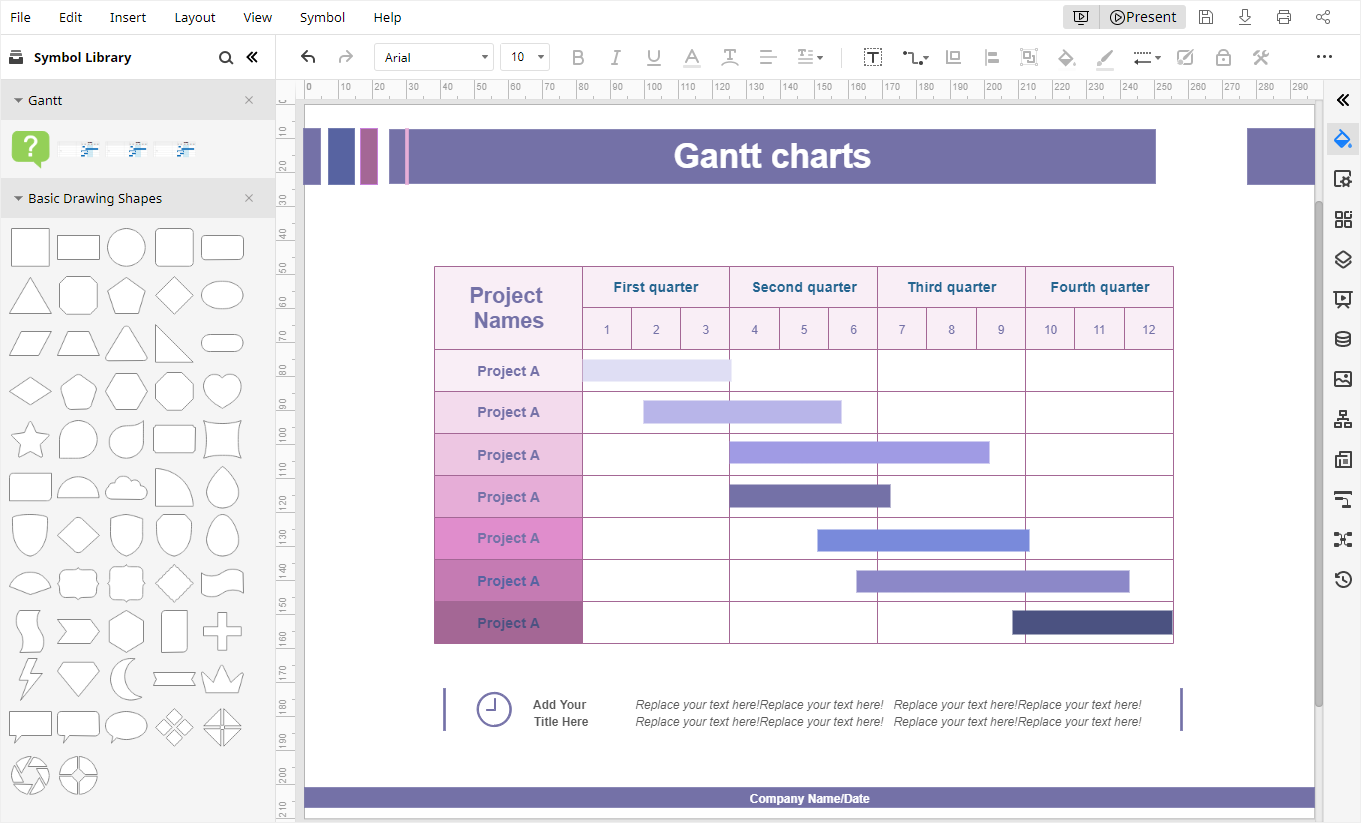
Task: Select the heart shape from Basic Drawing Shapes
Action: point(222,391)
